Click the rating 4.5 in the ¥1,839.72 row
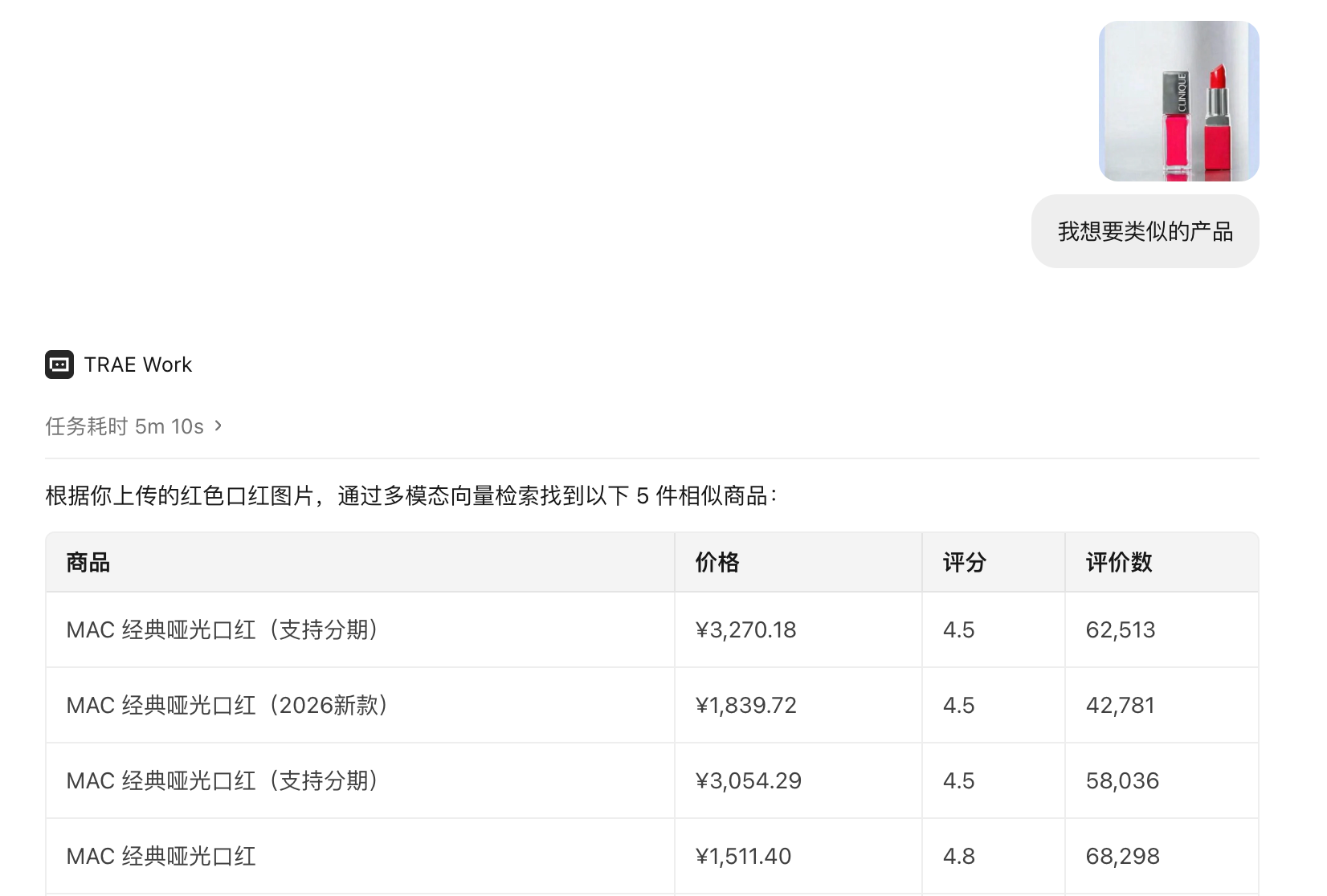1327x896 pixels. click(959, 705)
